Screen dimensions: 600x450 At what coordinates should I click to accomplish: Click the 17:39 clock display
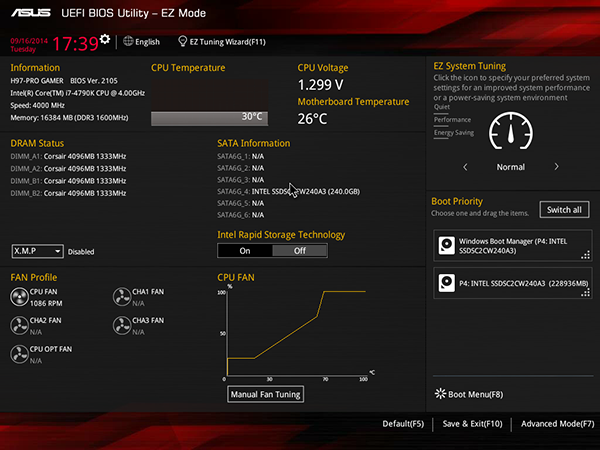75,44
